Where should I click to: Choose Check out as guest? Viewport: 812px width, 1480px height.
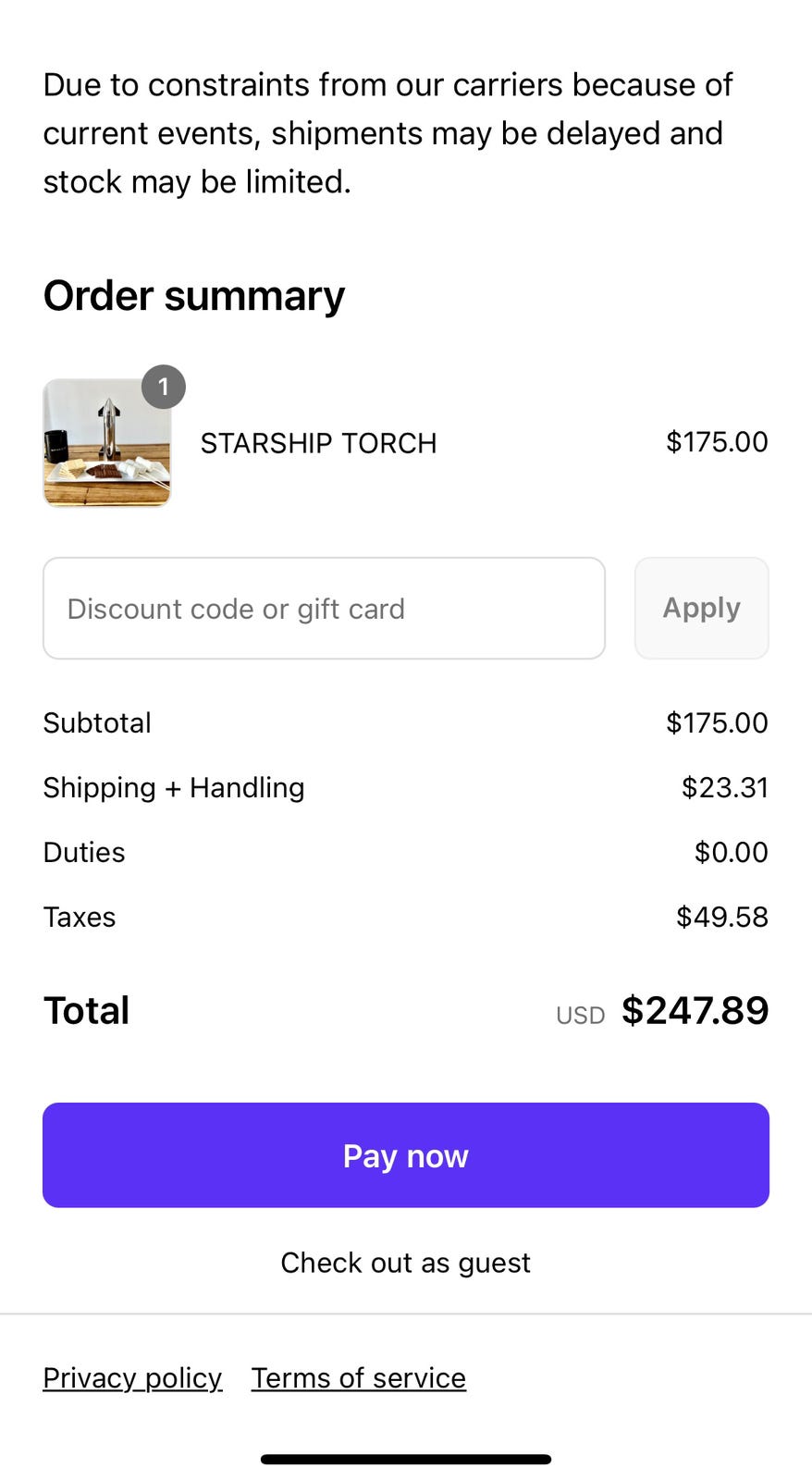(405, 1263)
